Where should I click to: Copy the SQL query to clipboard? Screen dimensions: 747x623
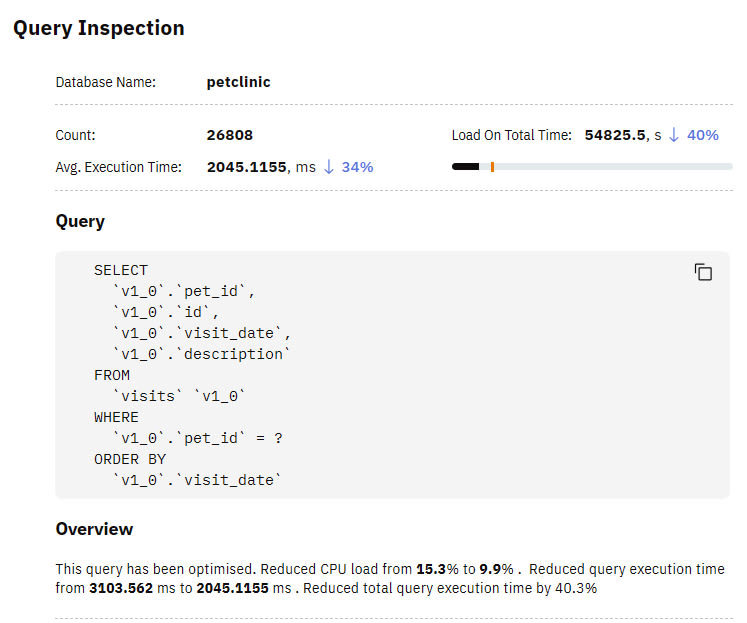703,272
